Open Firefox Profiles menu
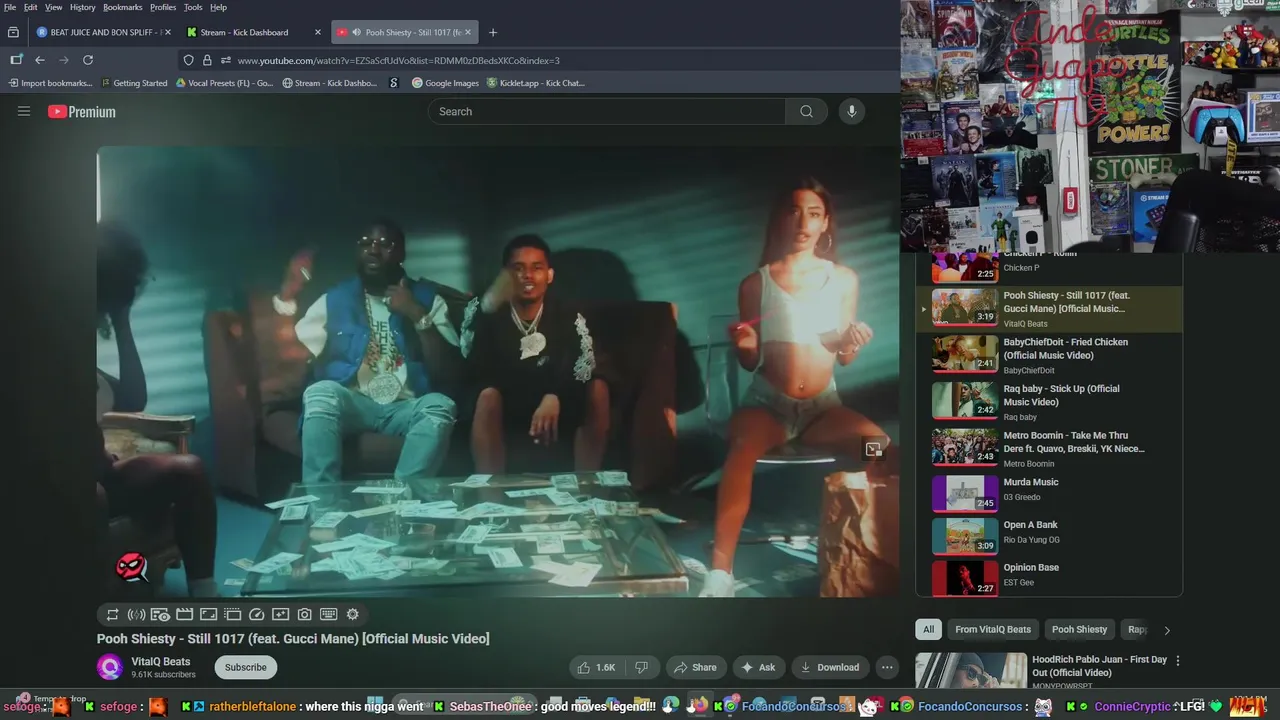Image resolution: width=1280 pixels, height=720 pixels. pos(163,7)
